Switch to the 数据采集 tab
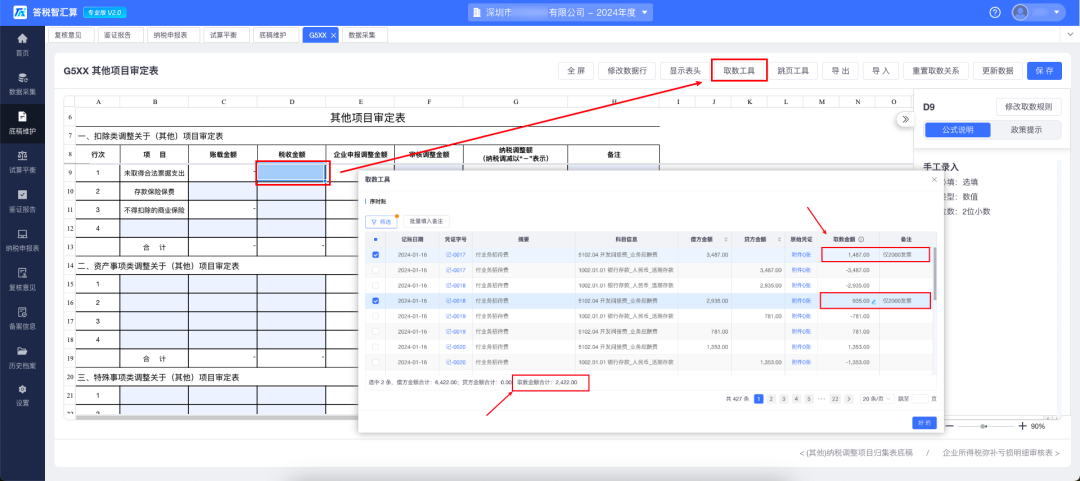Screen dimensions: 1080x481 (x=364, y=35)
